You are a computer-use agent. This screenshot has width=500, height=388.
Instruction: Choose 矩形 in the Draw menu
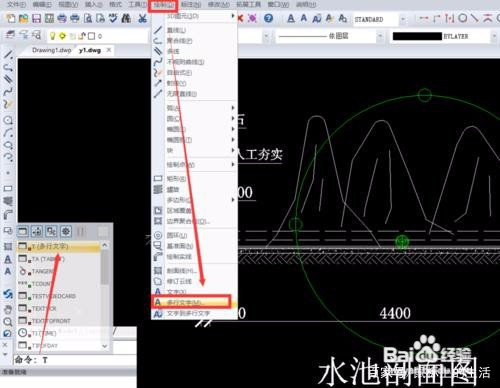click(194, 179)
